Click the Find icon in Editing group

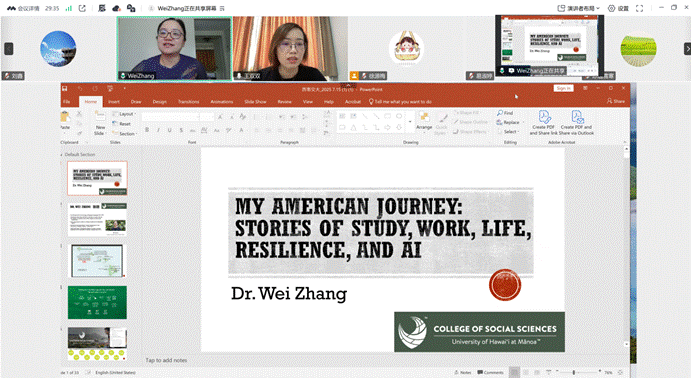coord(505,113)
